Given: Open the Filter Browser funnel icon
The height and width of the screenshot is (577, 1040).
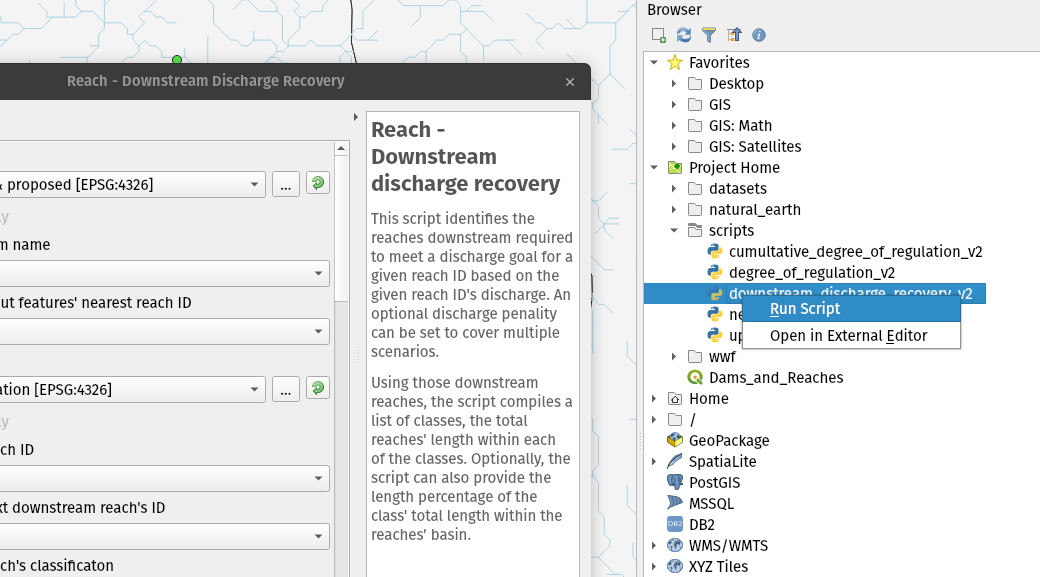Looking at the screenshot, I should pos(709,35).
